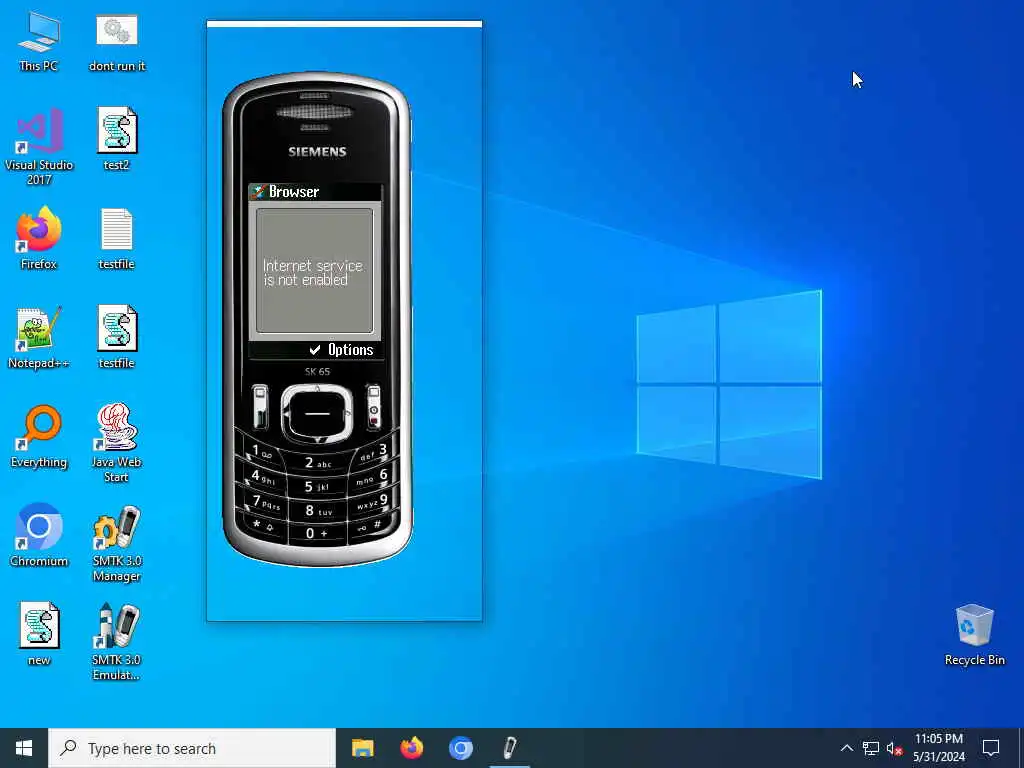Tap the 8 tuv key on keypad
1024x768 pixels.
(318, 511)
